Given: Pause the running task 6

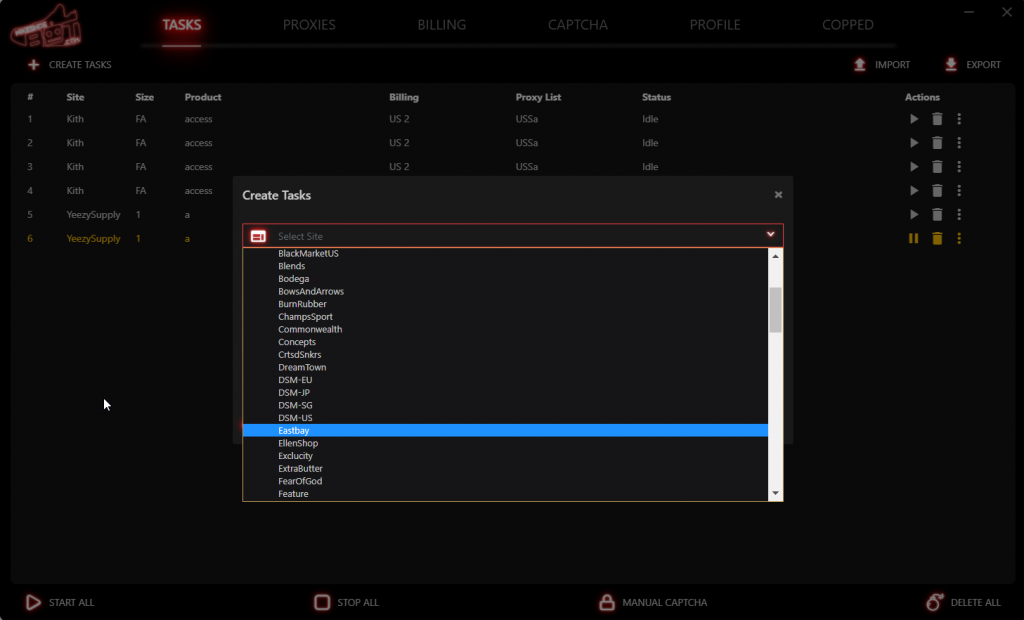Looking at the screenshot, I should [913, 239].
